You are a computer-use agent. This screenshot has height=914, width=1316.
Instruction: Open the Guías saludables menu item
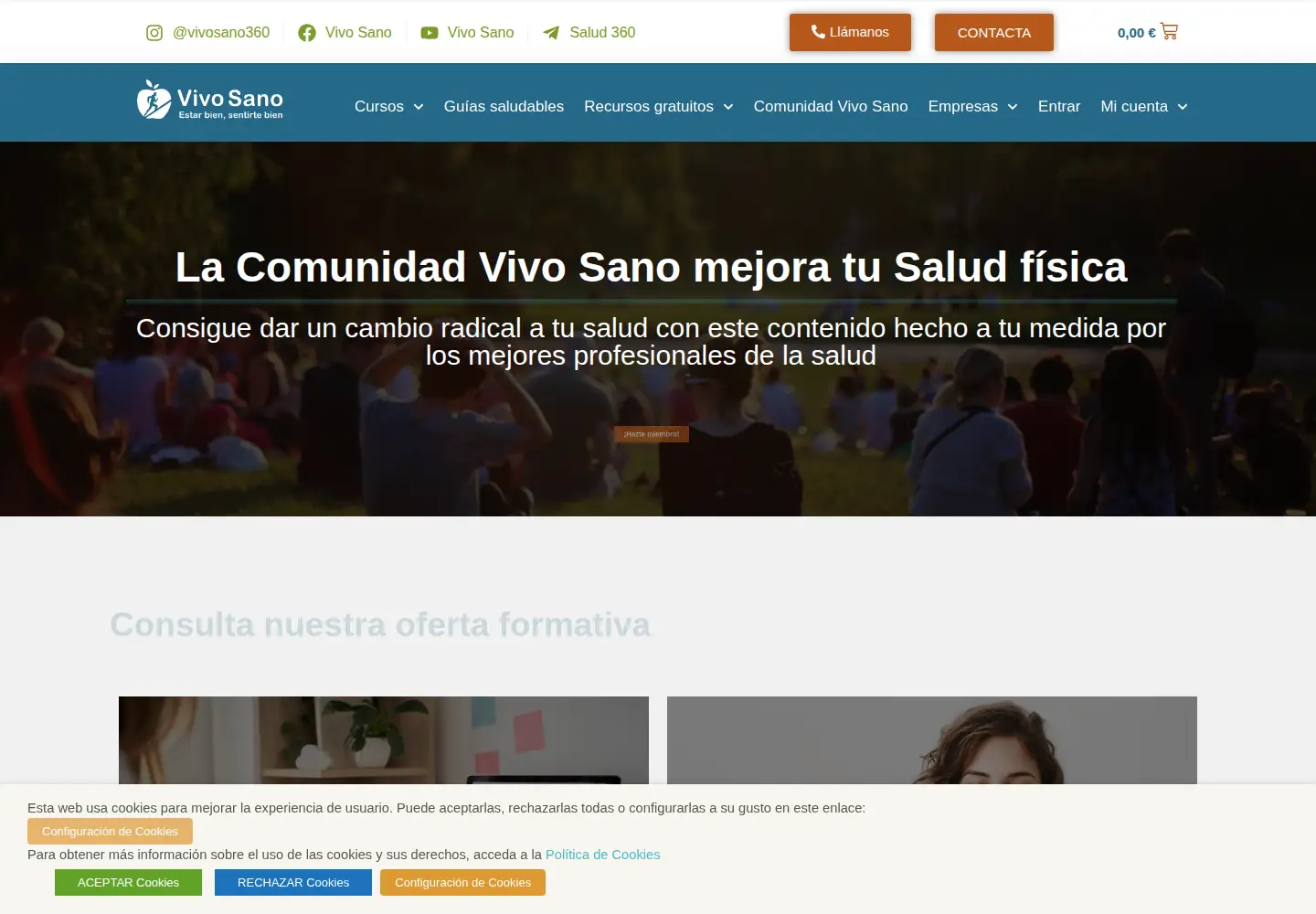point(504,106)
